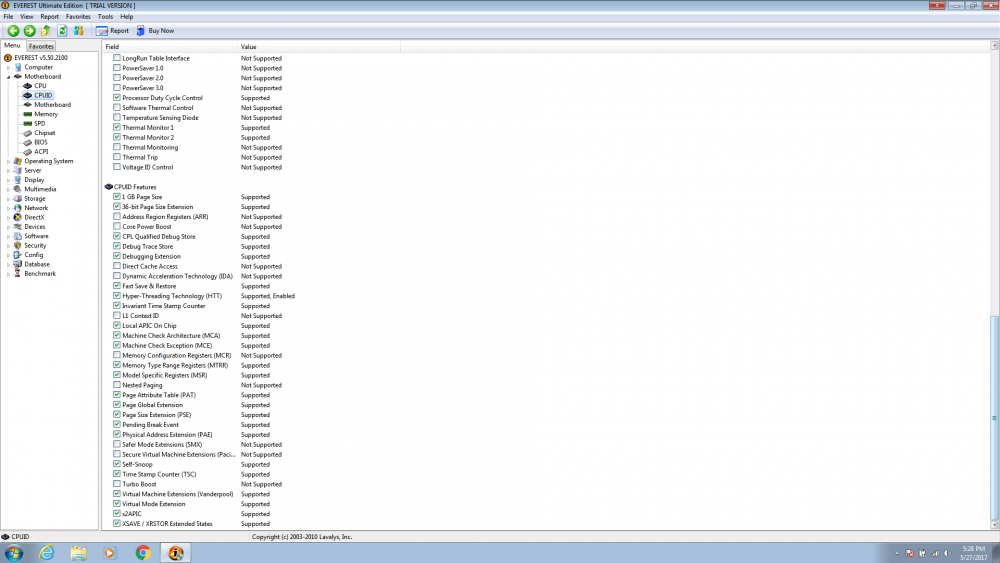Select the Memory item in tree
This screenshot has width=1000, height=563.
click(46, 114)
